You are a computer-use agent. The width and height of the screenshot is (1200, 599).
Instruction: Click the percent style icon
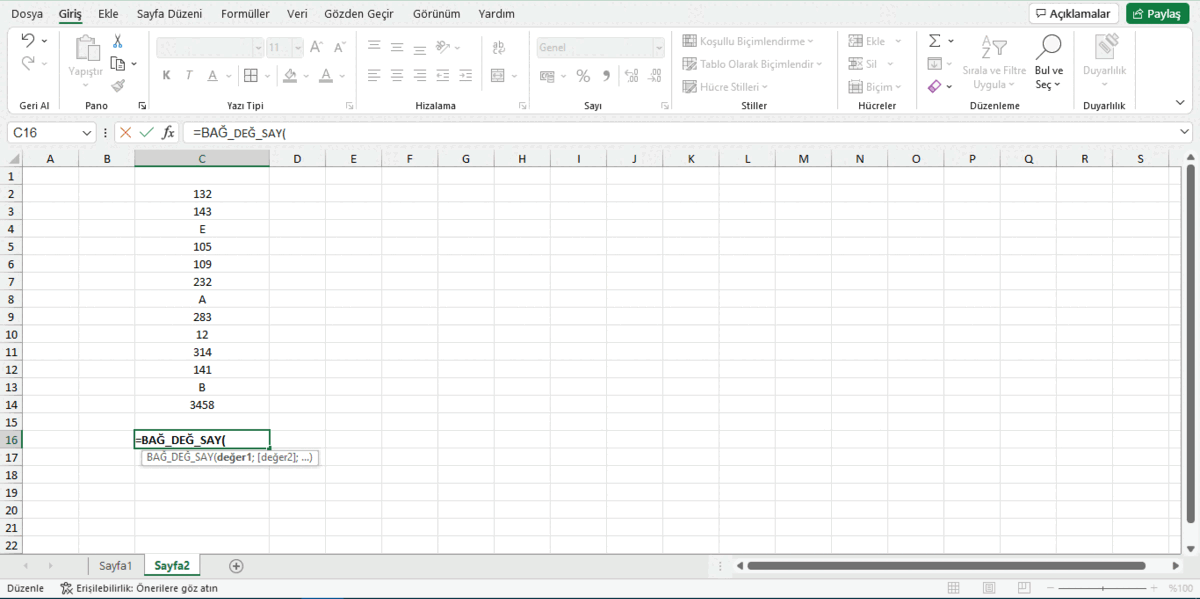(x=583, y=76)
